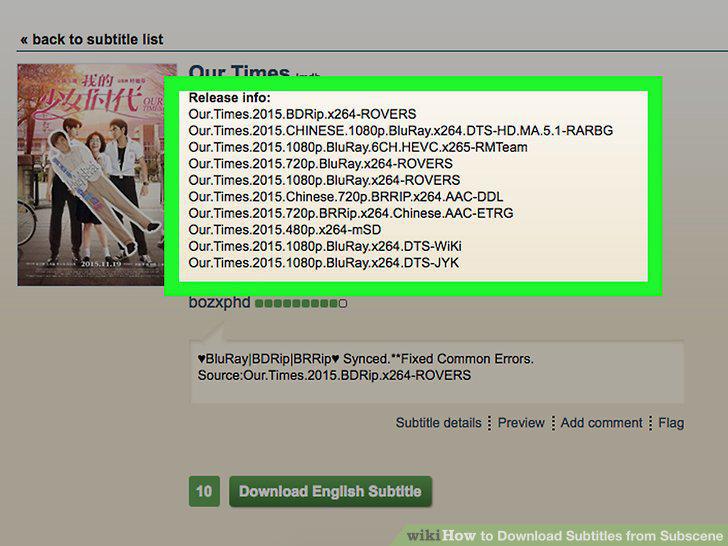Select the DTS-JYK release line

pos(324,263)
